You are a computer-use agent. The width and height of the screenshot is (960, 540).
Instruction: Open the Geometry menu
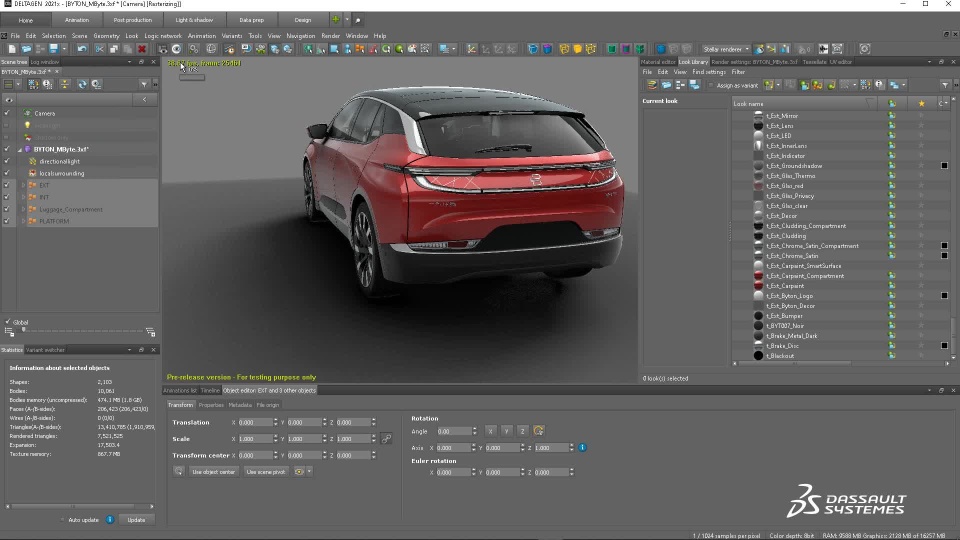coord(106,36)
